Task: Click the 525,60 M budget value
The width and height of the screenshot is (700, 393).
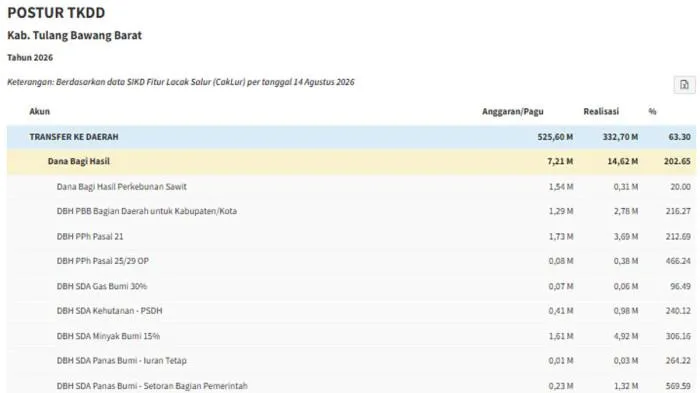Action: pyautogui.click(x=555, y=137)
